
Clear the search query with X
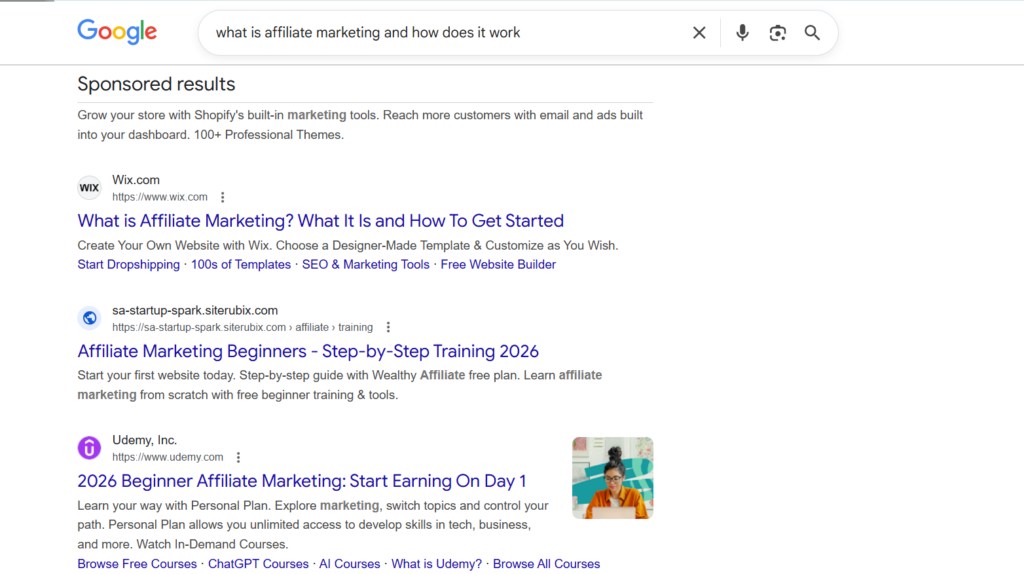click(699, 33)
